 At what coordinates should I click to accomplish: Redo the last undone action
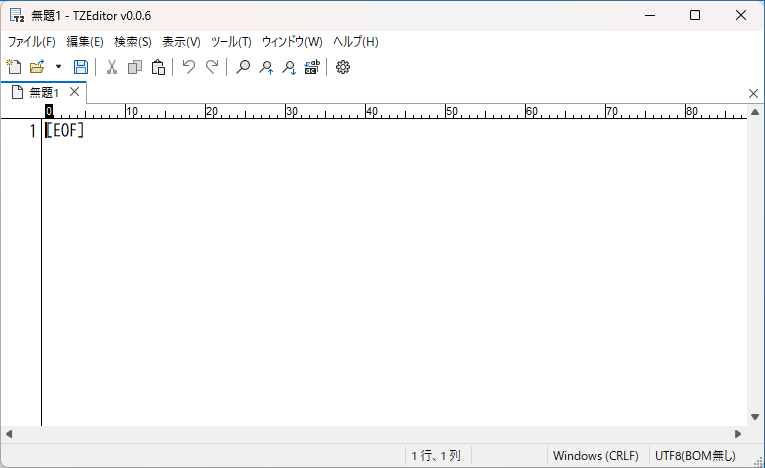coord(212,67)
